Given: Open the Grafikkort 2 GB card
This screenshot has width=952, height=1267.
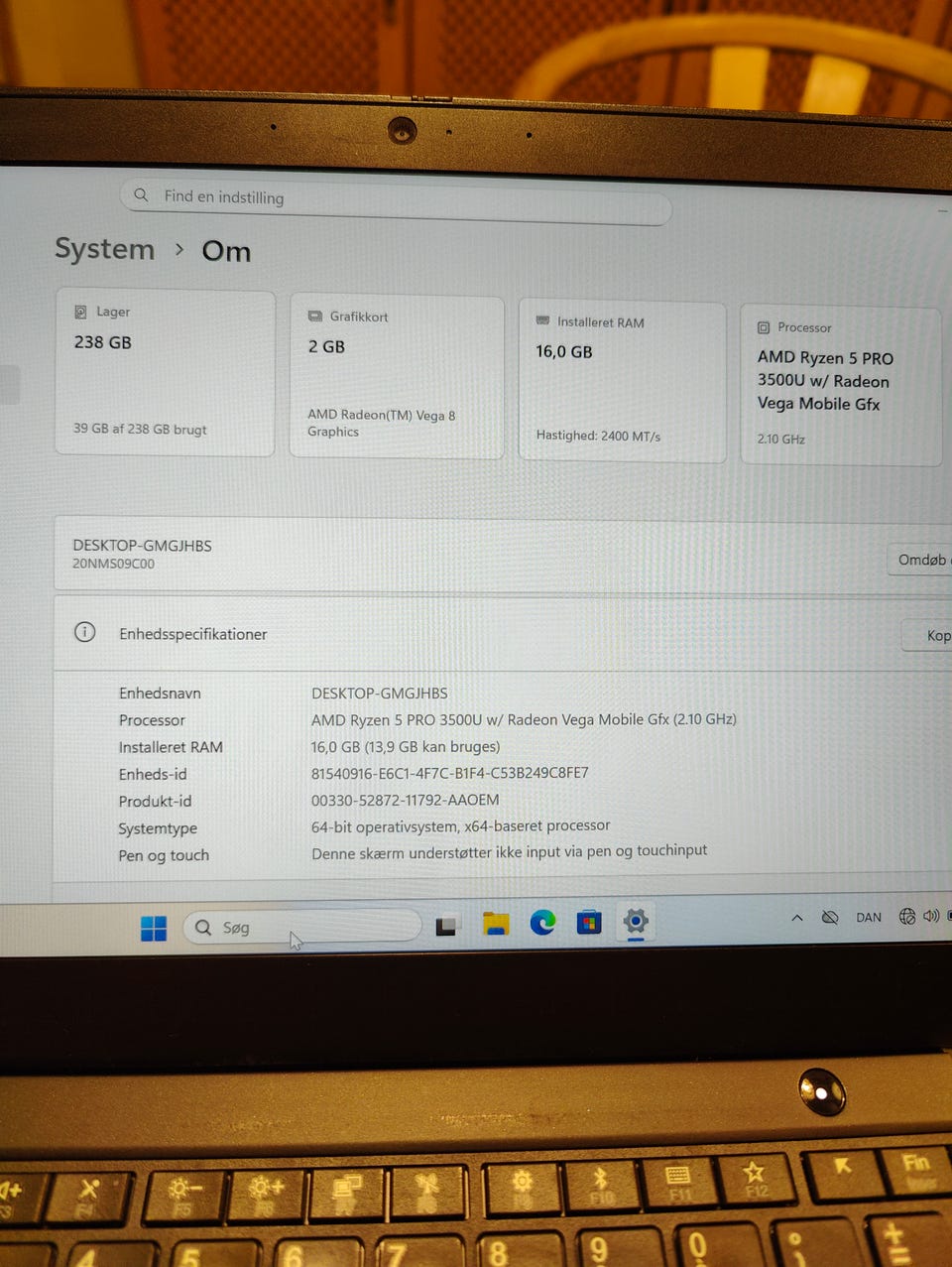Looking at the screenshot, I should [397, 376].
